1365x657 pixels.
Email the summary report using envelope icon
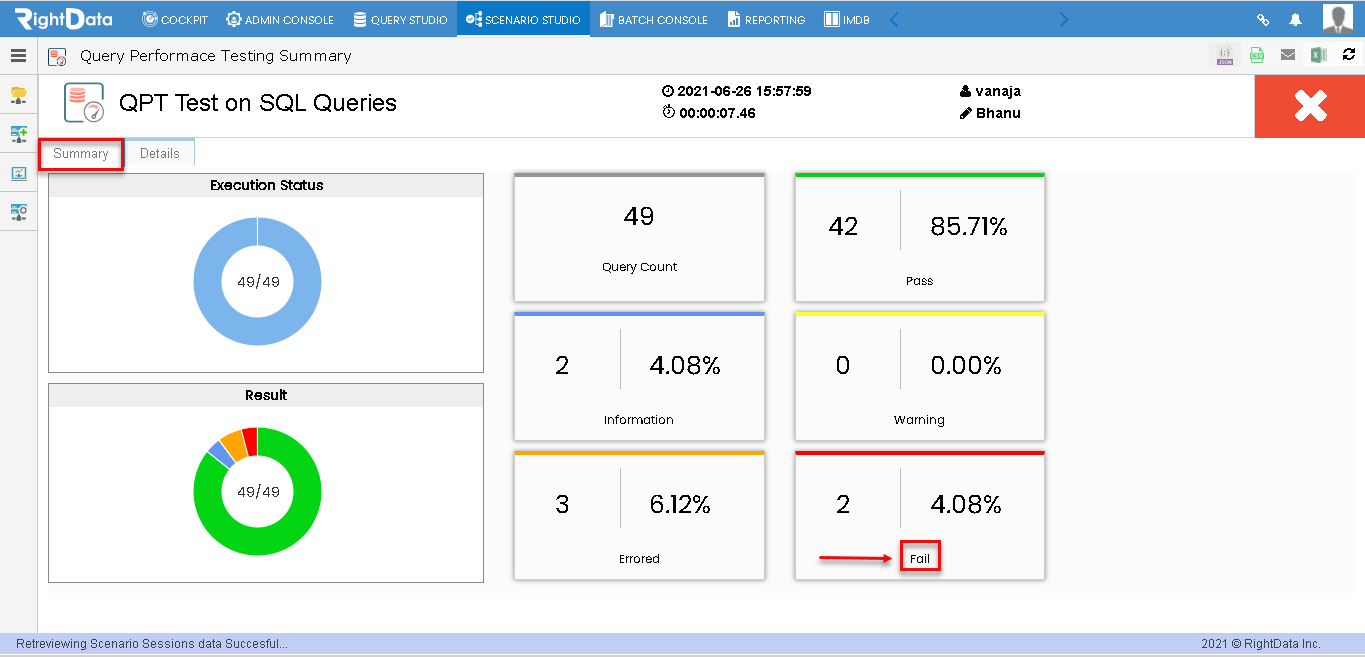[x=1288, y=56]
